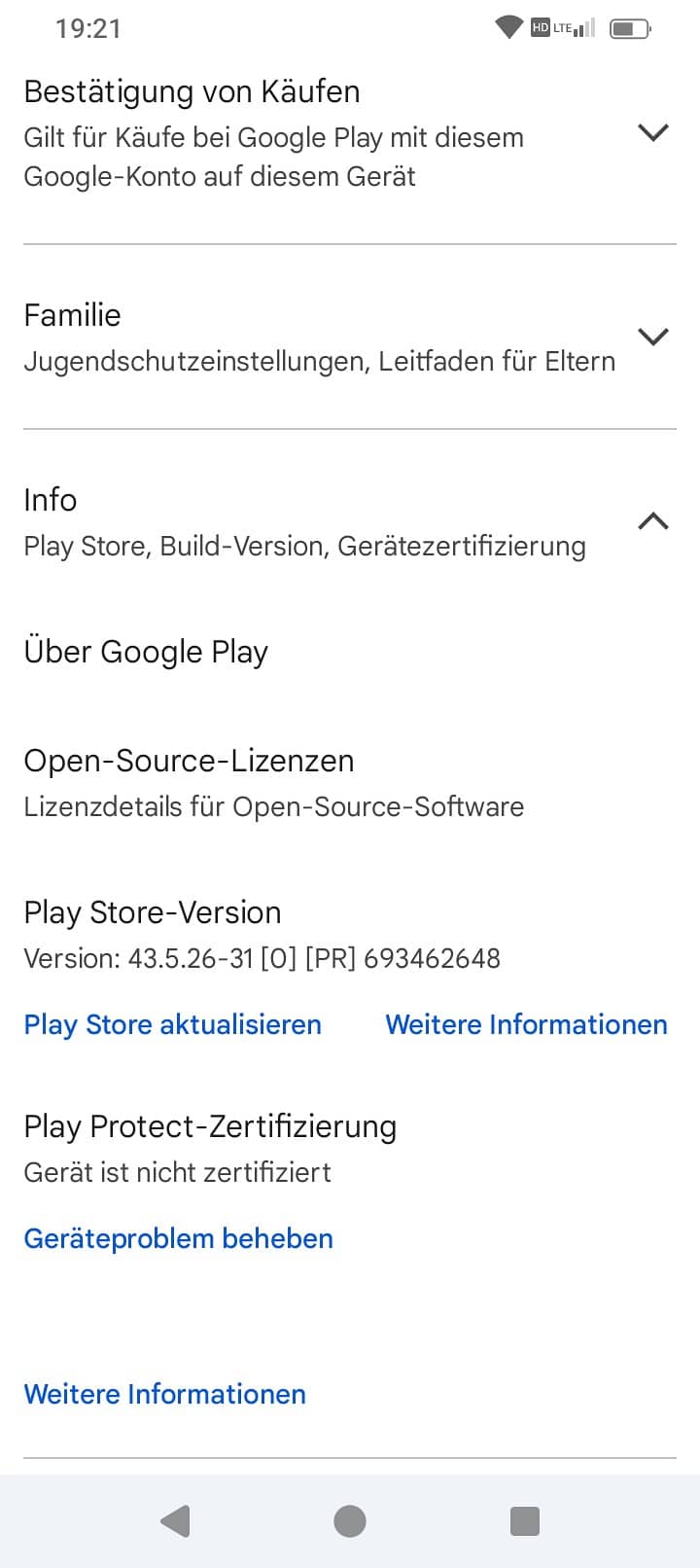700x1568 pixels.
Task: Collapse the Info section chevron
Action: click(x=652, y=521)
